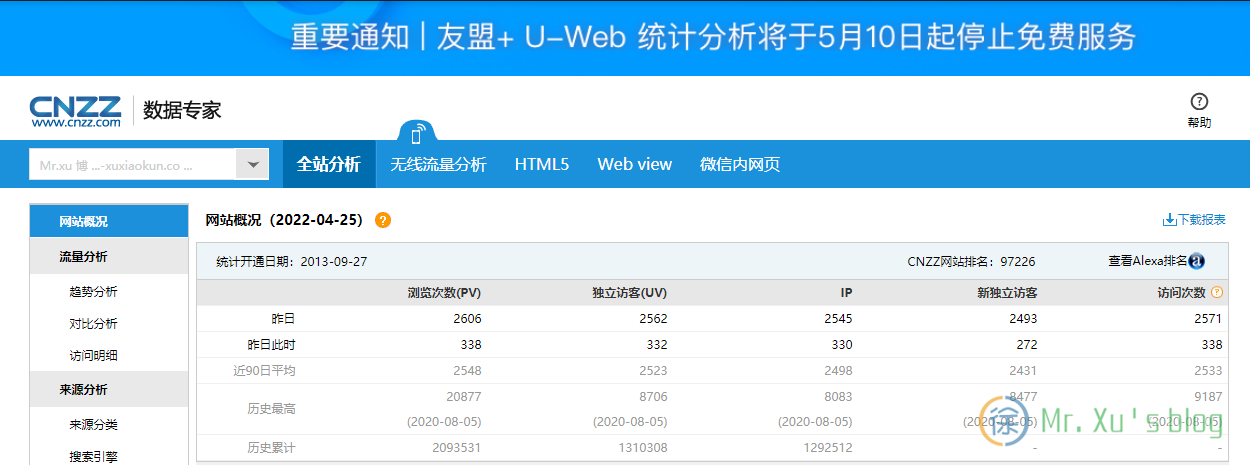This screenshot has height=465, width=1250.
Task: Collapse the 来源分析 sidebar section
Action: (109, 389)
